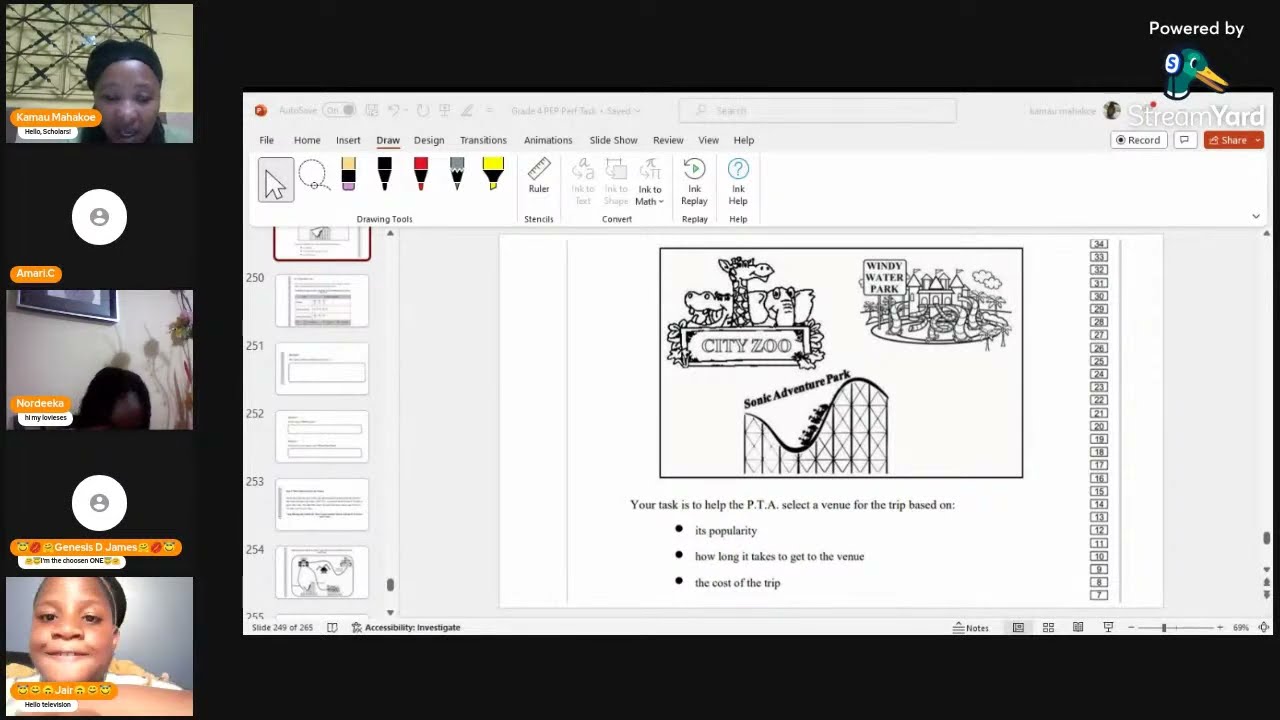Switch to the Insert tab
This screenshot has height=720, width=1280.
point(348,140)
